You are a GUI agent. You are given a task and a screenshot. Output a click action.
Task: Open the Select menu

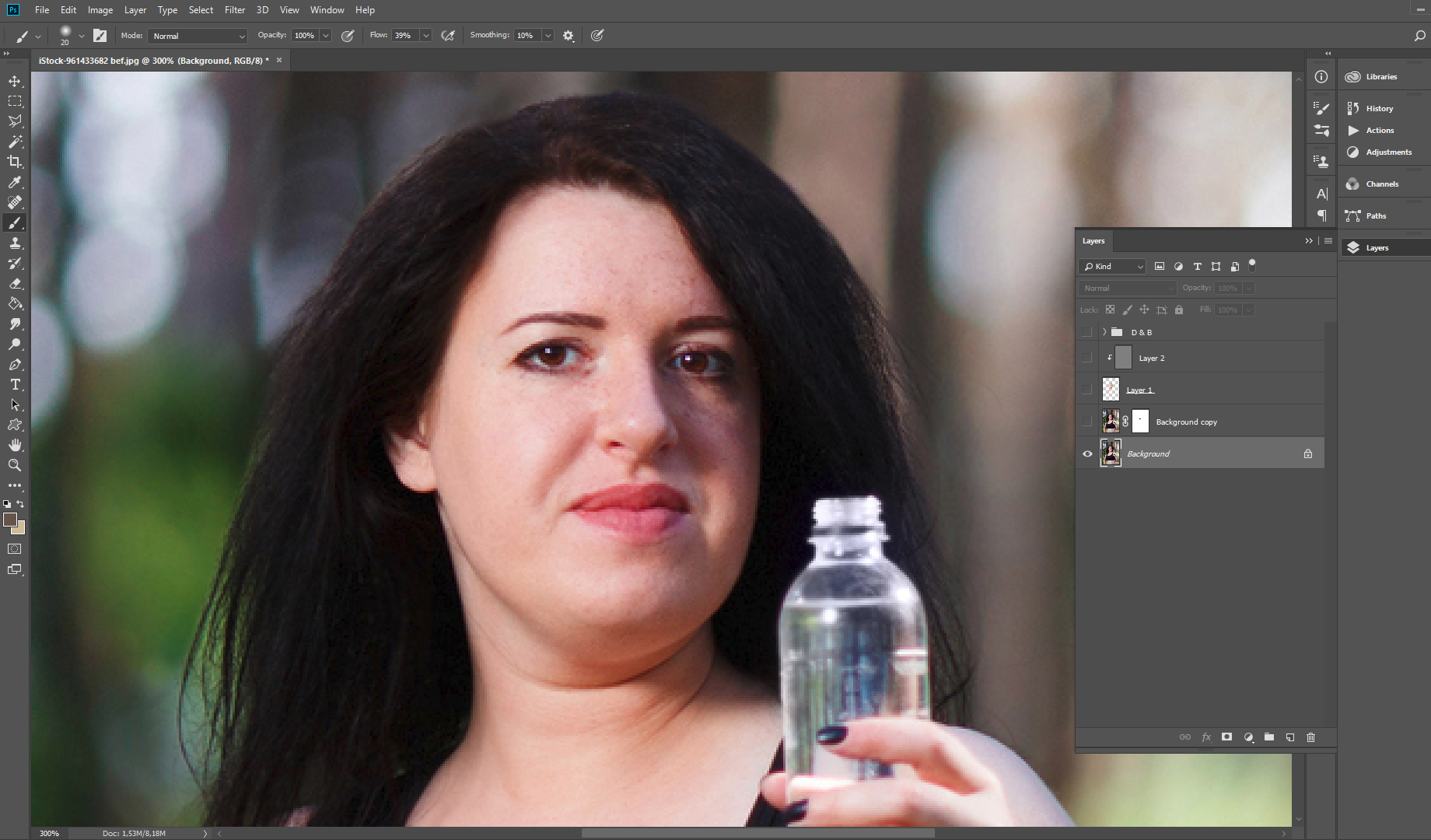click(201, 10)
